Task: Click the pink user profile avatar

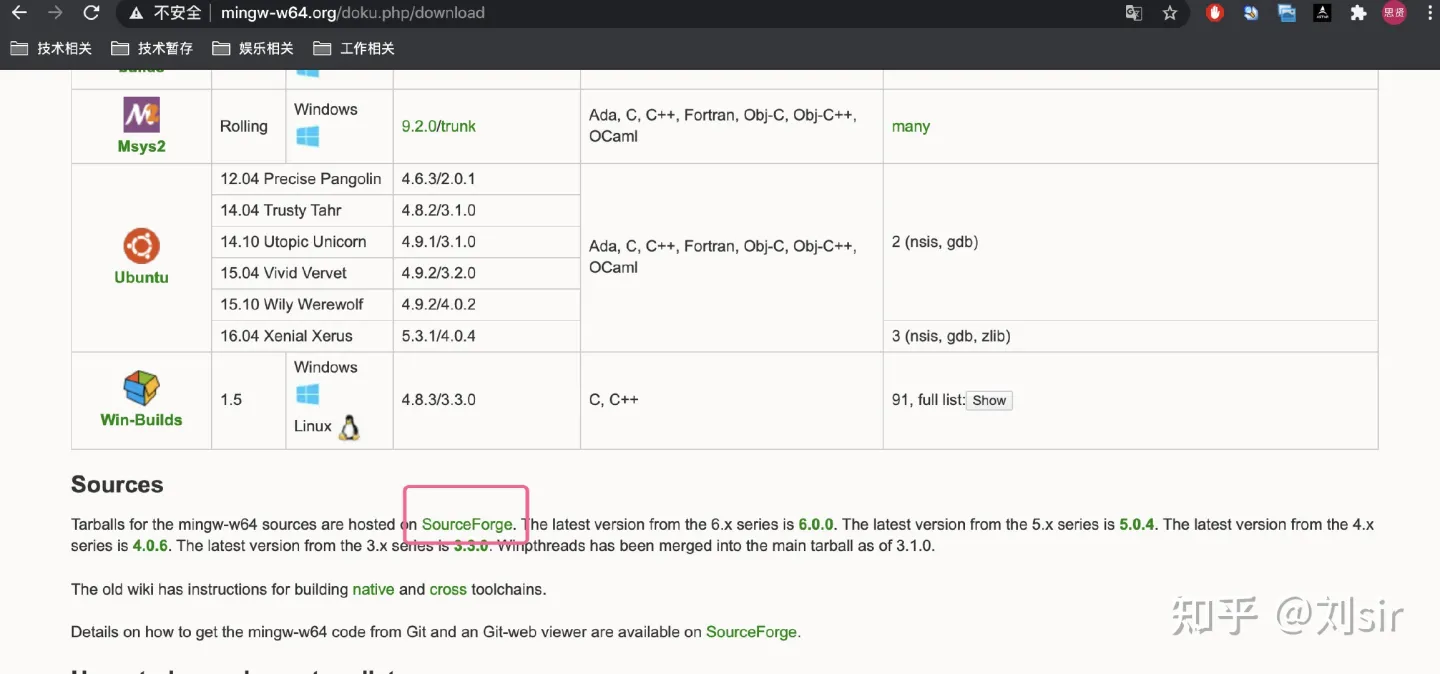Action: [x=1394, y=13]
